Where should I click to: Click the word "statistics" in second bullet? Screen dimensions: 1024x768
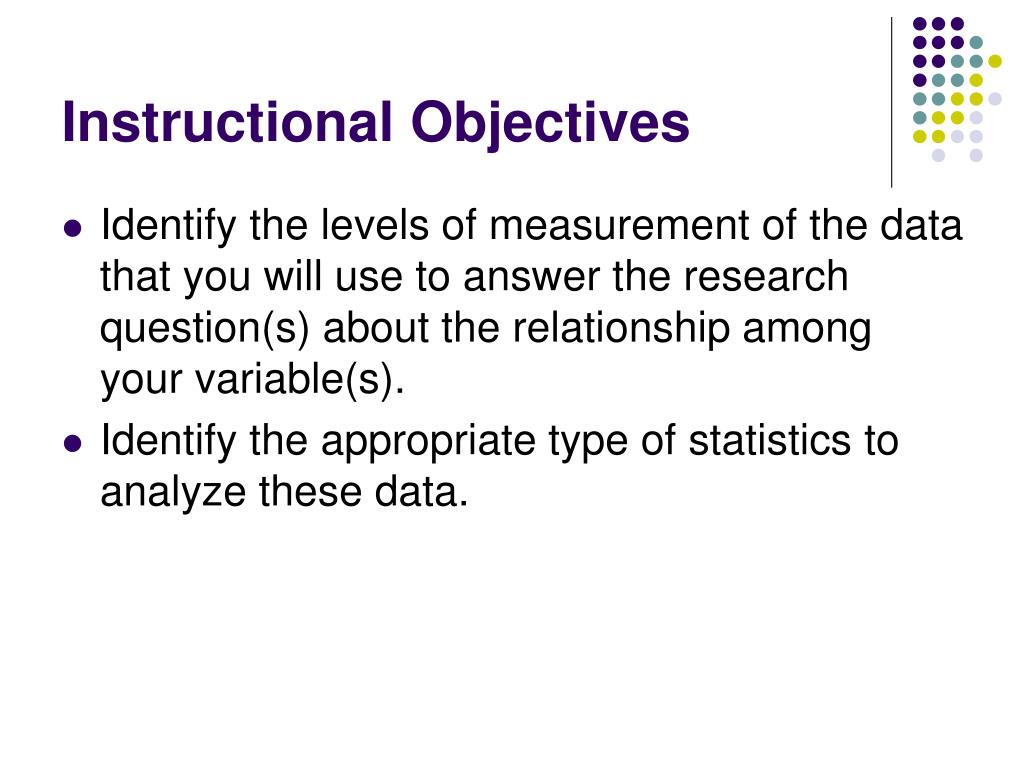(770, 441)
